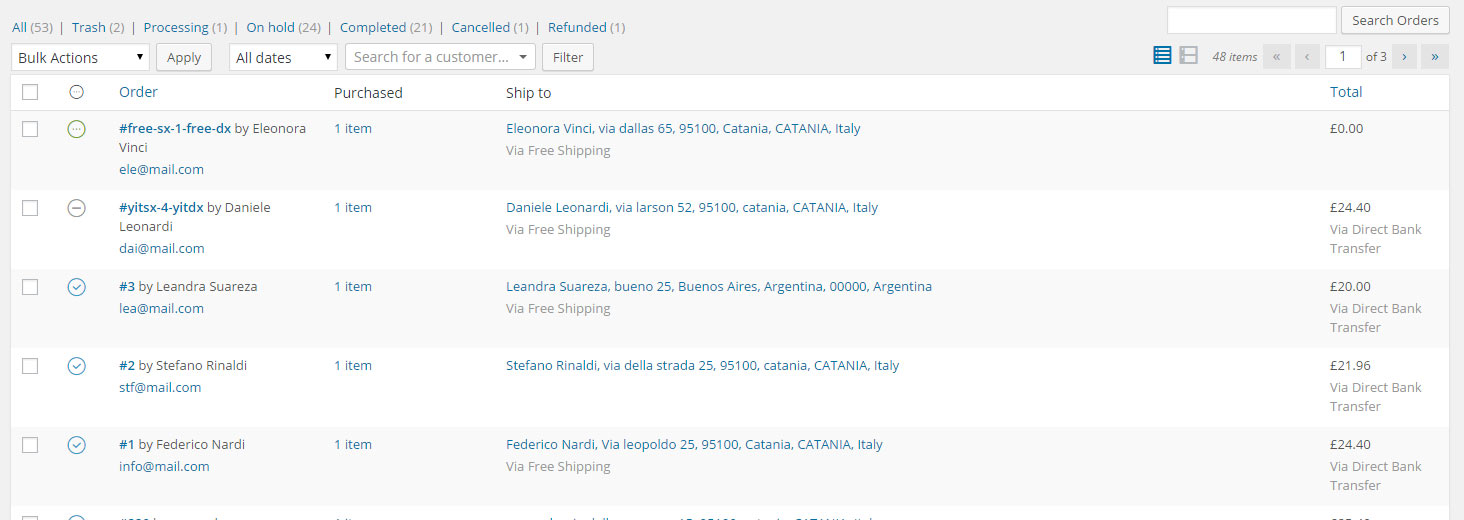
Task: Check the select-all orders checkbox
Action: tap(30, 92)
